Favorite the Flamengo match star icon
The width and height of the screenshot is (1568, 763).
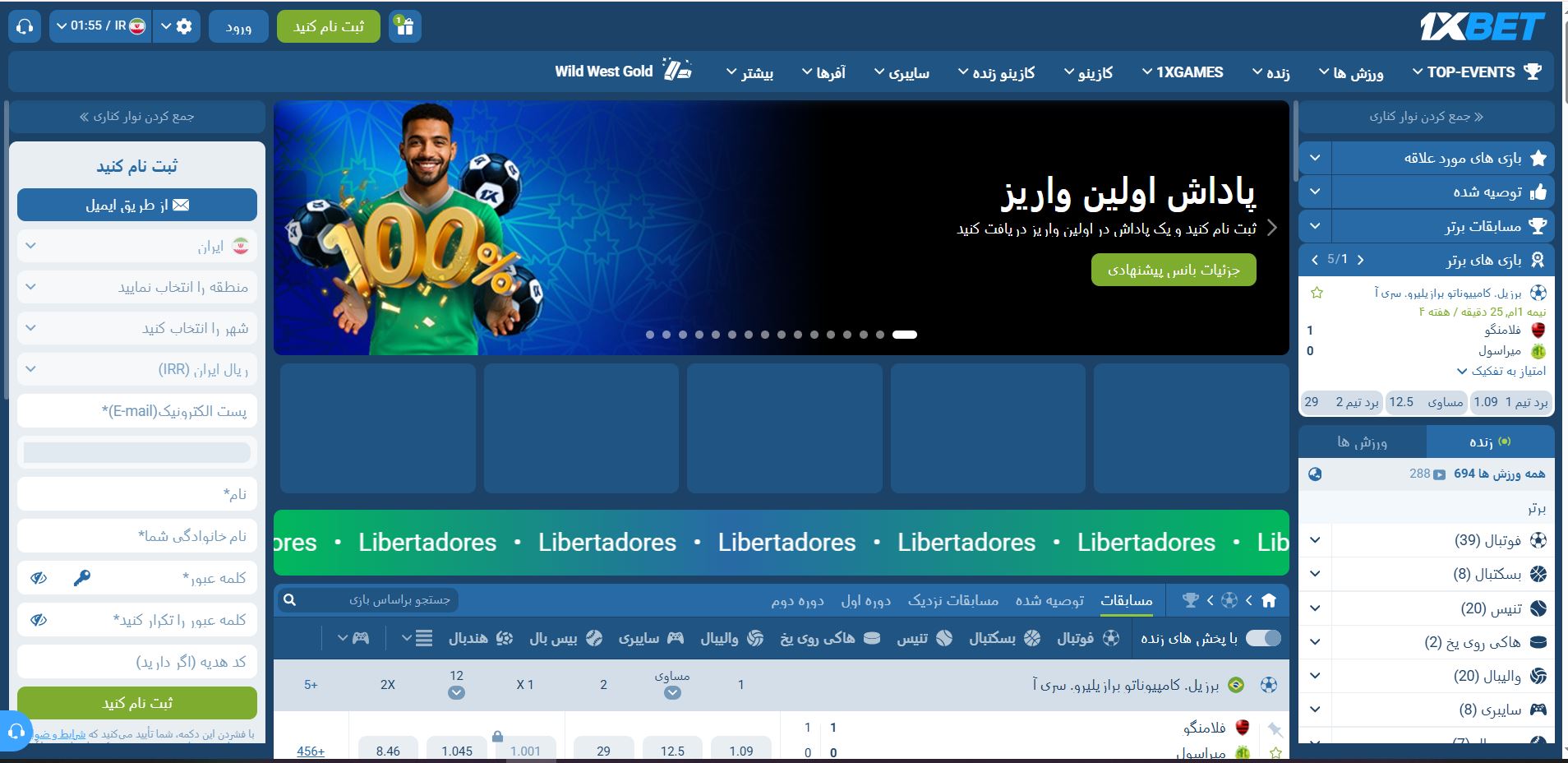click(x=1317, y=293)
